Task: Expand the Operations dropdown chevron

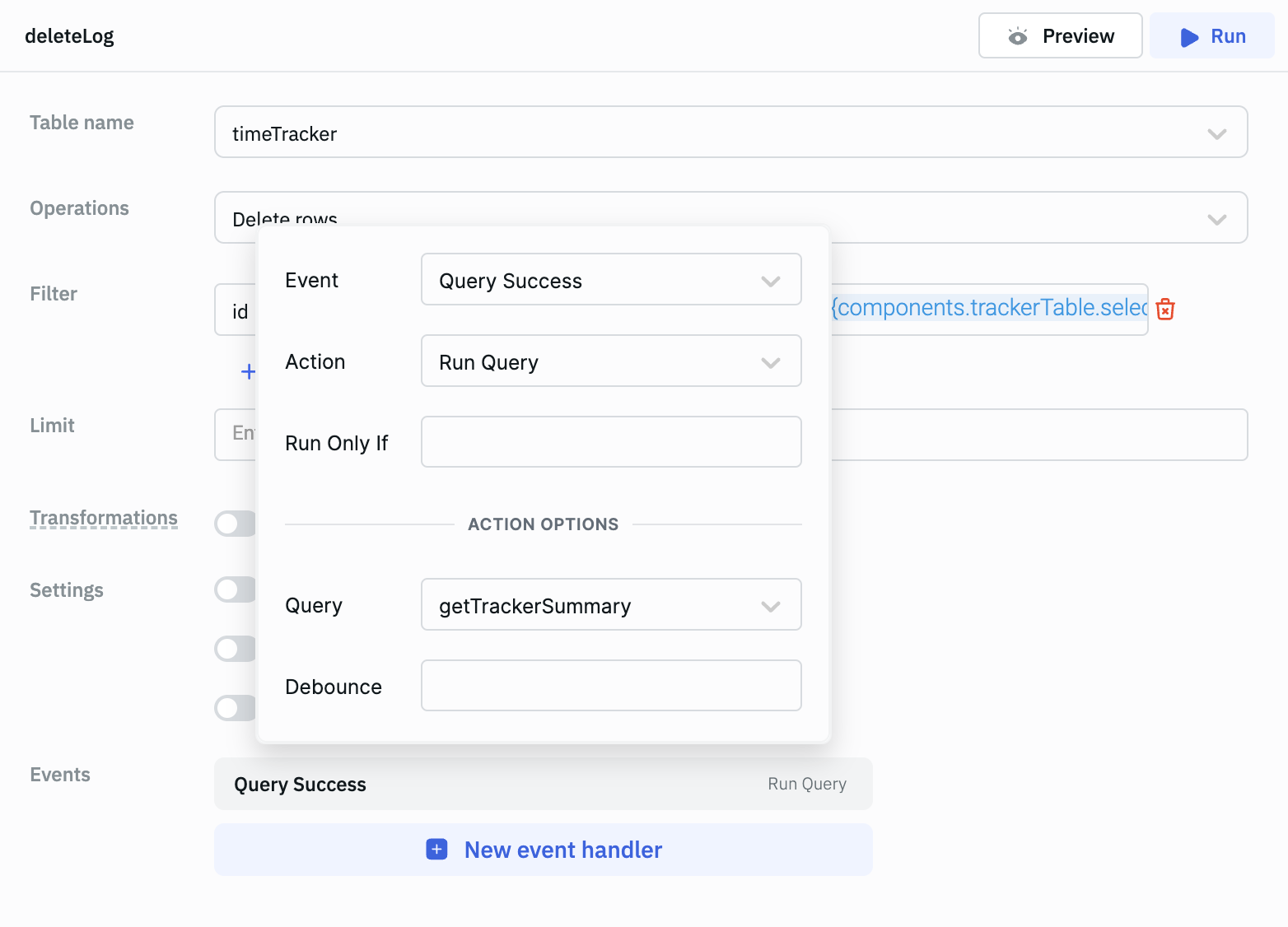Action: (x=1216, y=219)
